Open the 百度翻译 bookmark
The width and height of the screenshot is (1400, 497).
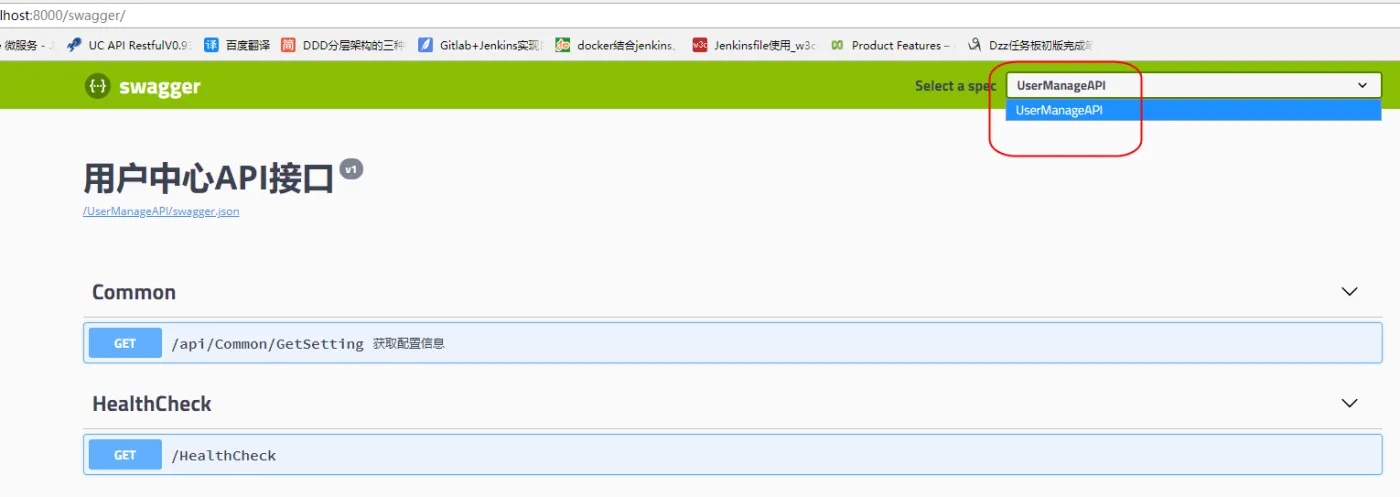tap(237, 45)
